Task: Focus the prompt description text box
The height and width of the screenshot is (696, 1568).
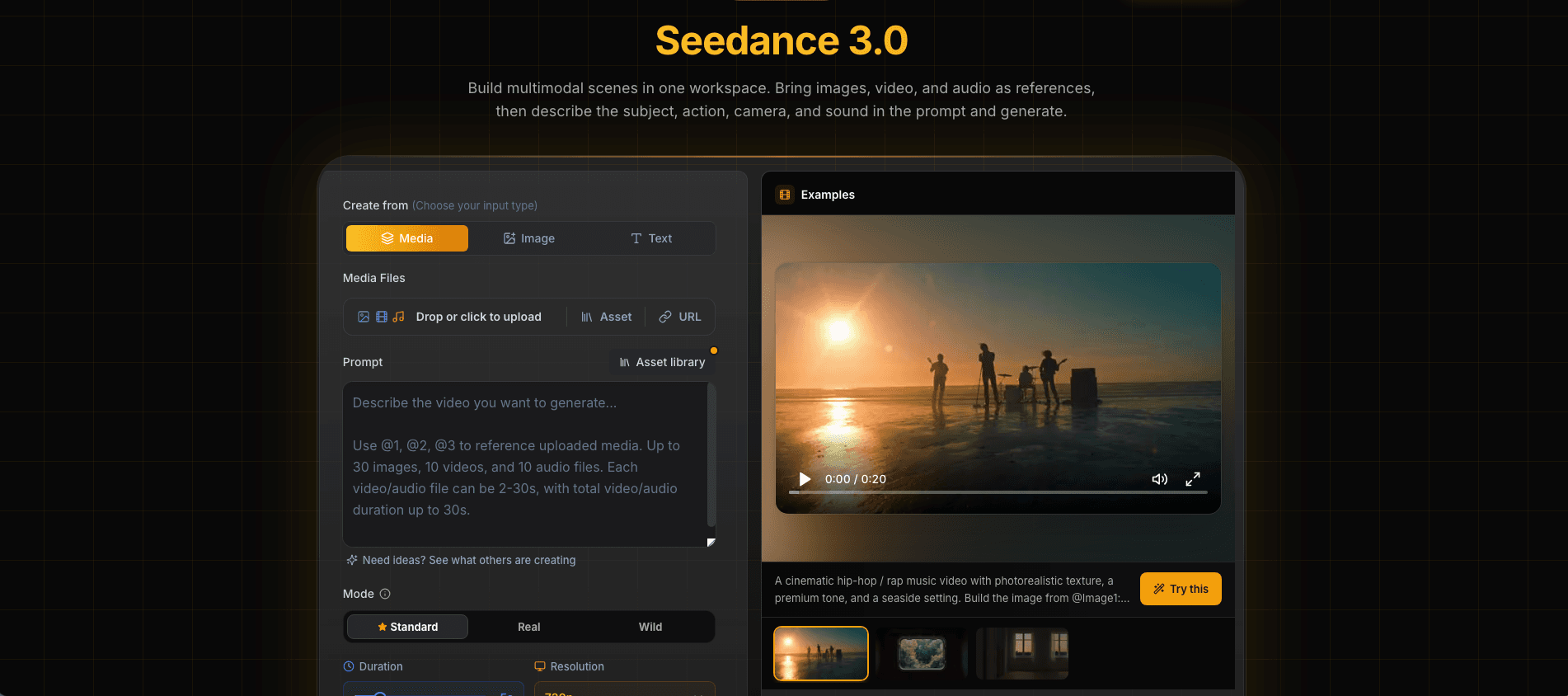Action: coord(525,464)
